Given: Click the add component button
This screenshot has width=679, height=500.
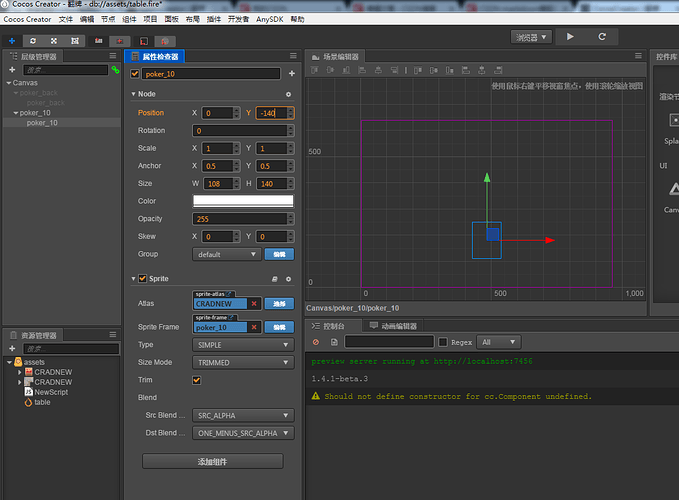Looking at the screenshot, I should tap(212, 461).
